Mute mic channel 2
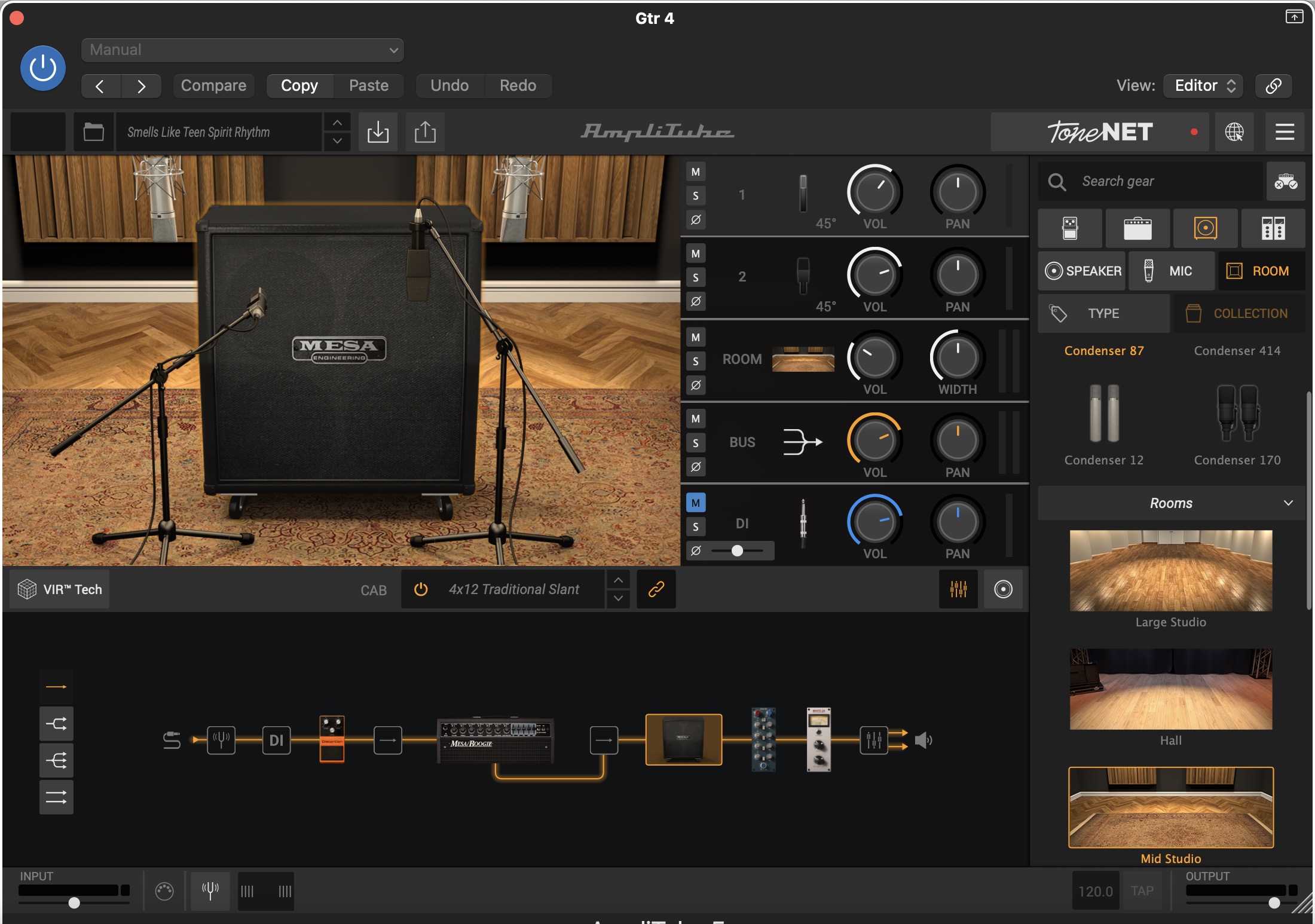1315x924 pixels. pyautogui.click(x=696, y=253)
